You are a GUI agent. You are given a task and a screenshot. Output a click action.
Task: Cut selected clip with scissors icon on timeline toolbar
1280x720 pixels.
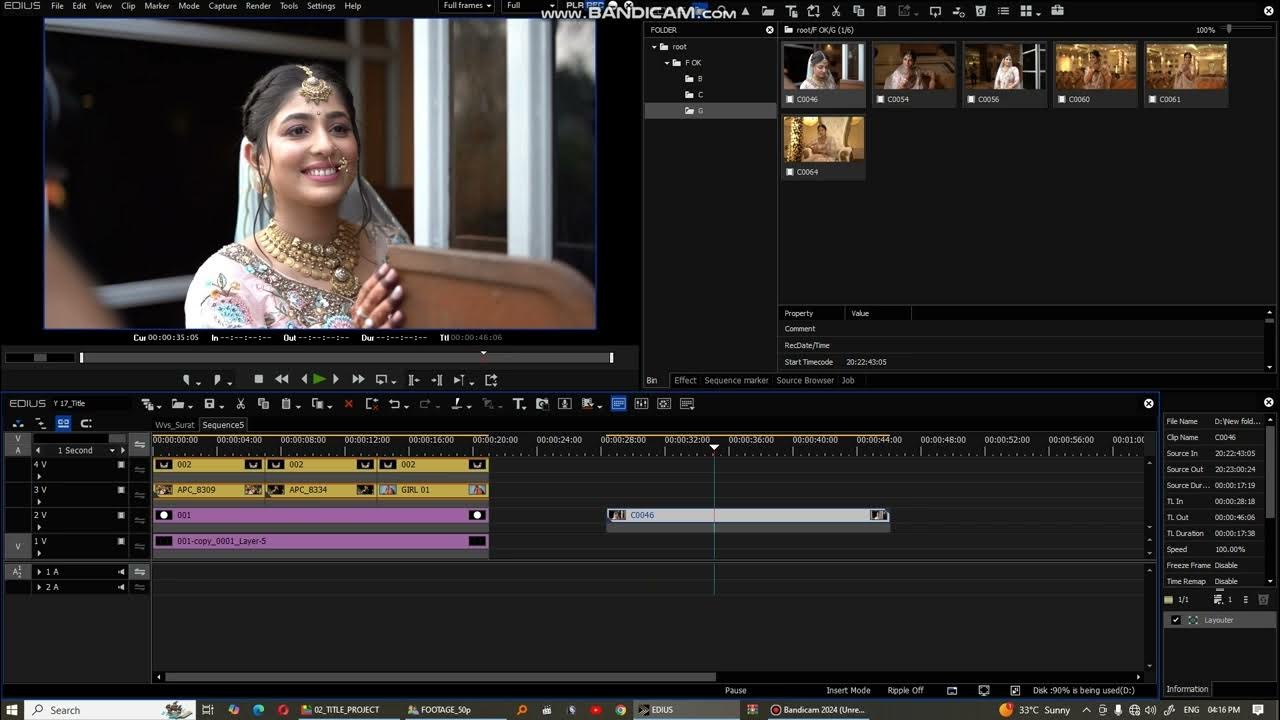pos(240,404)
